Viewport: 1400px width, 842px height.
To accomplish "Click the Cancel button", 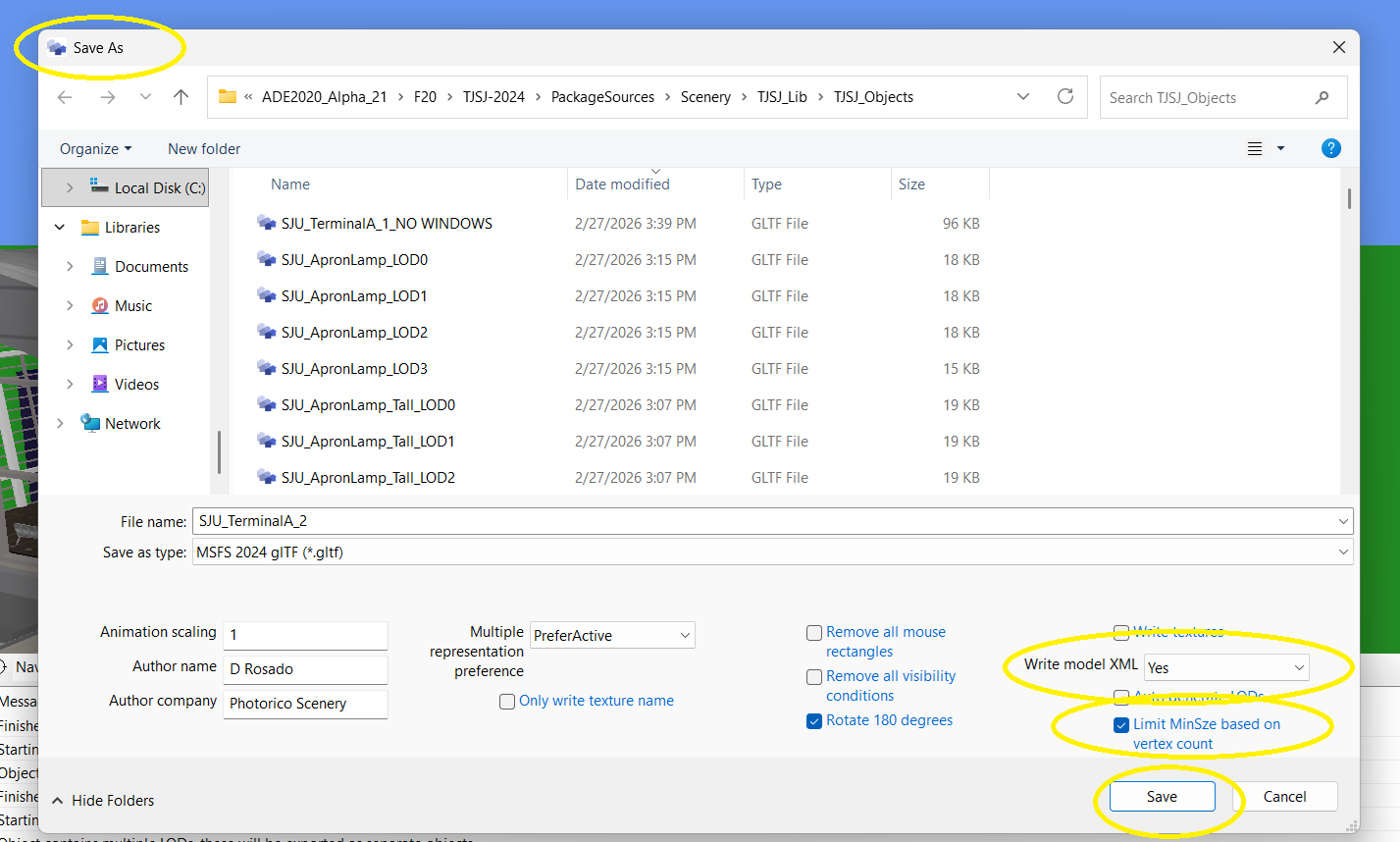I will point(1284,797).
